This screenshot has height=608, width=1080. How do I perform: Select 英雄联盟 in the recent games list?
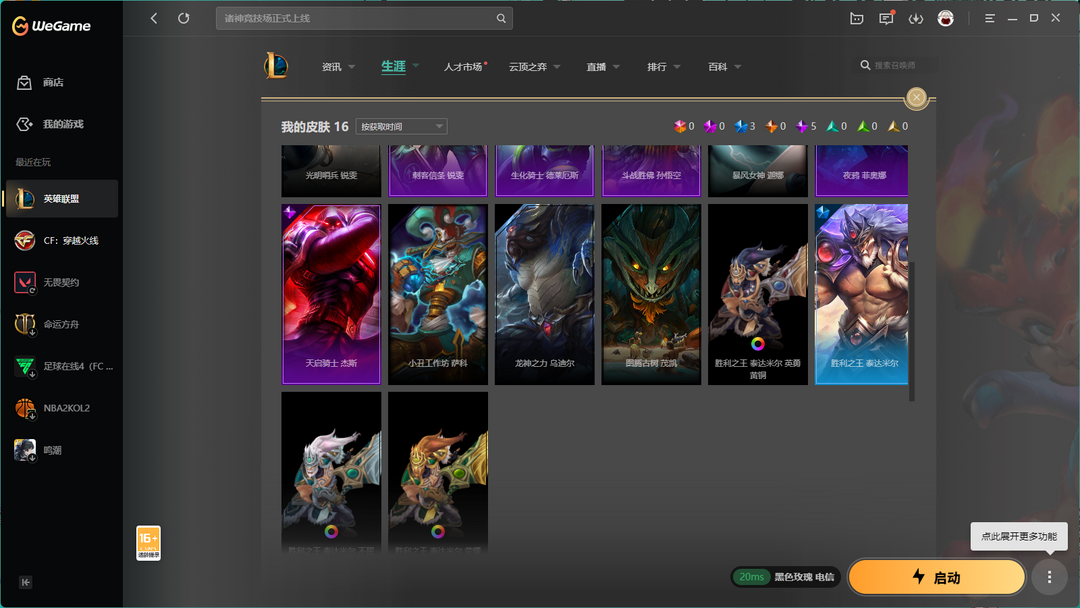[x=62, y=198]
